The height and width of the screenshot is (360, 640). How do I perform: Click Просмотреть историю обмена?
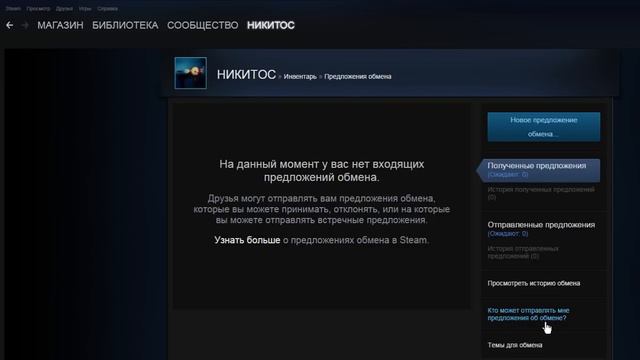click(533, 283)
